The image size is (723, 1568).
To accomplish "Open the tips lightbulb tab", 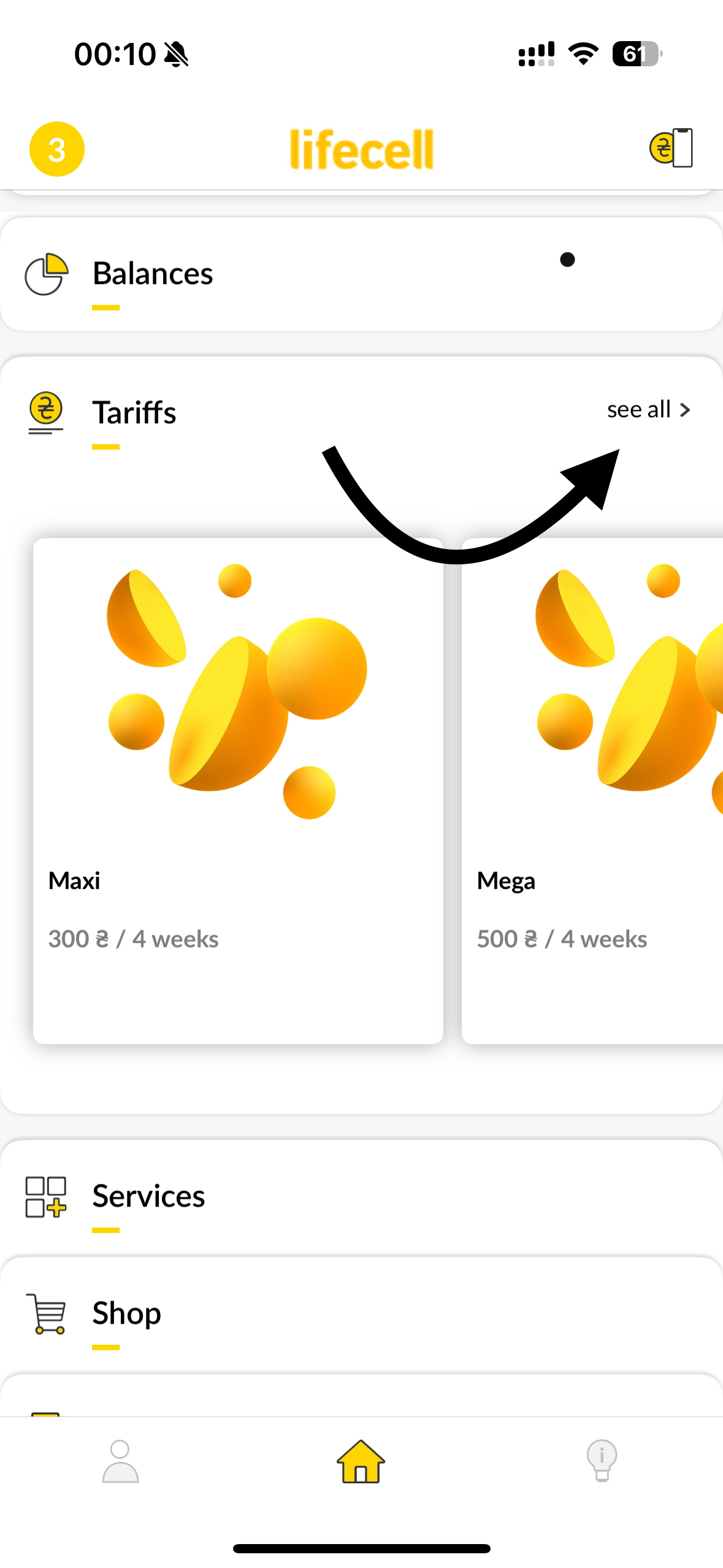I will pyautogui.click(x=602, y=1461).
